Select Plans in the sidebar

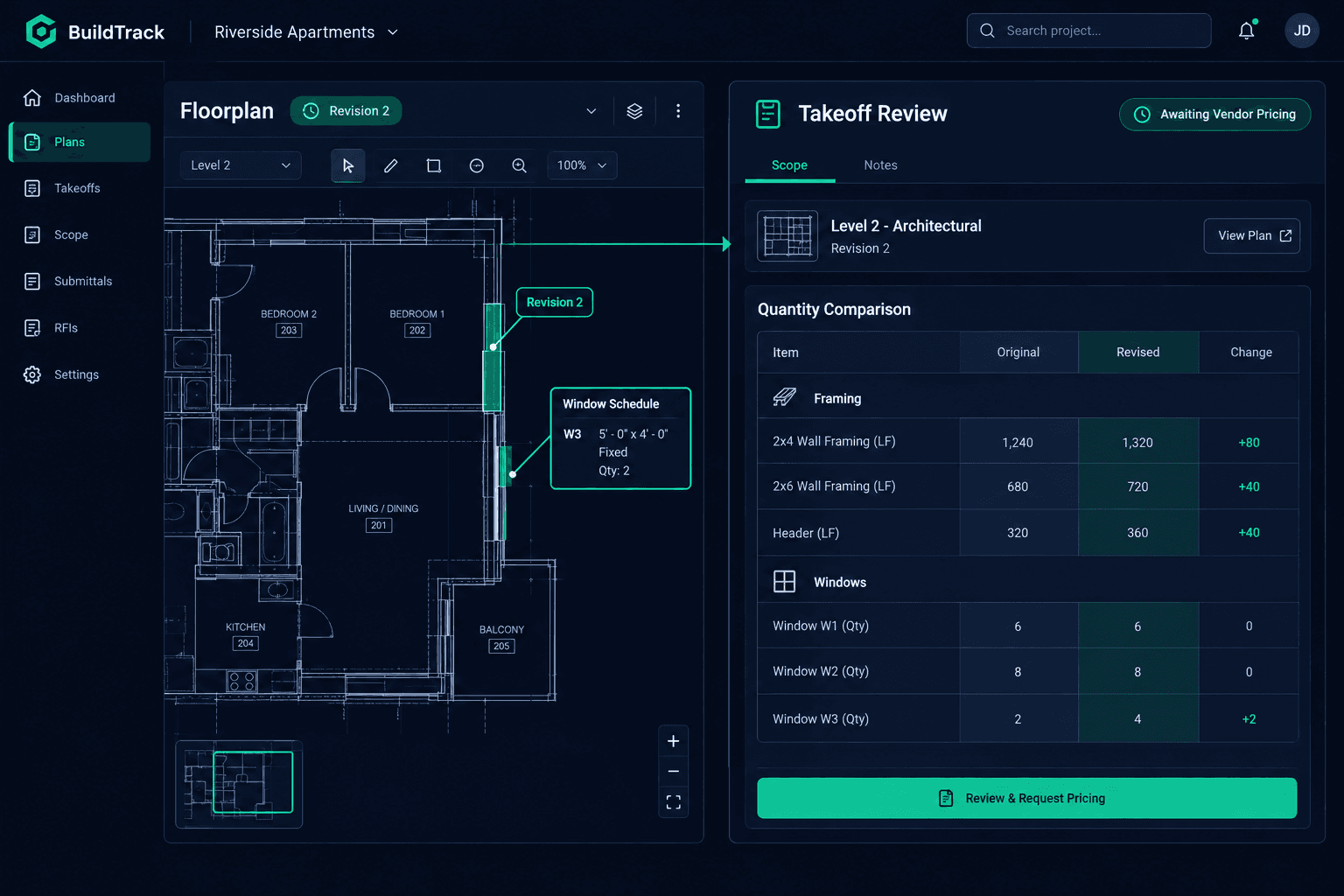(80, 142)
